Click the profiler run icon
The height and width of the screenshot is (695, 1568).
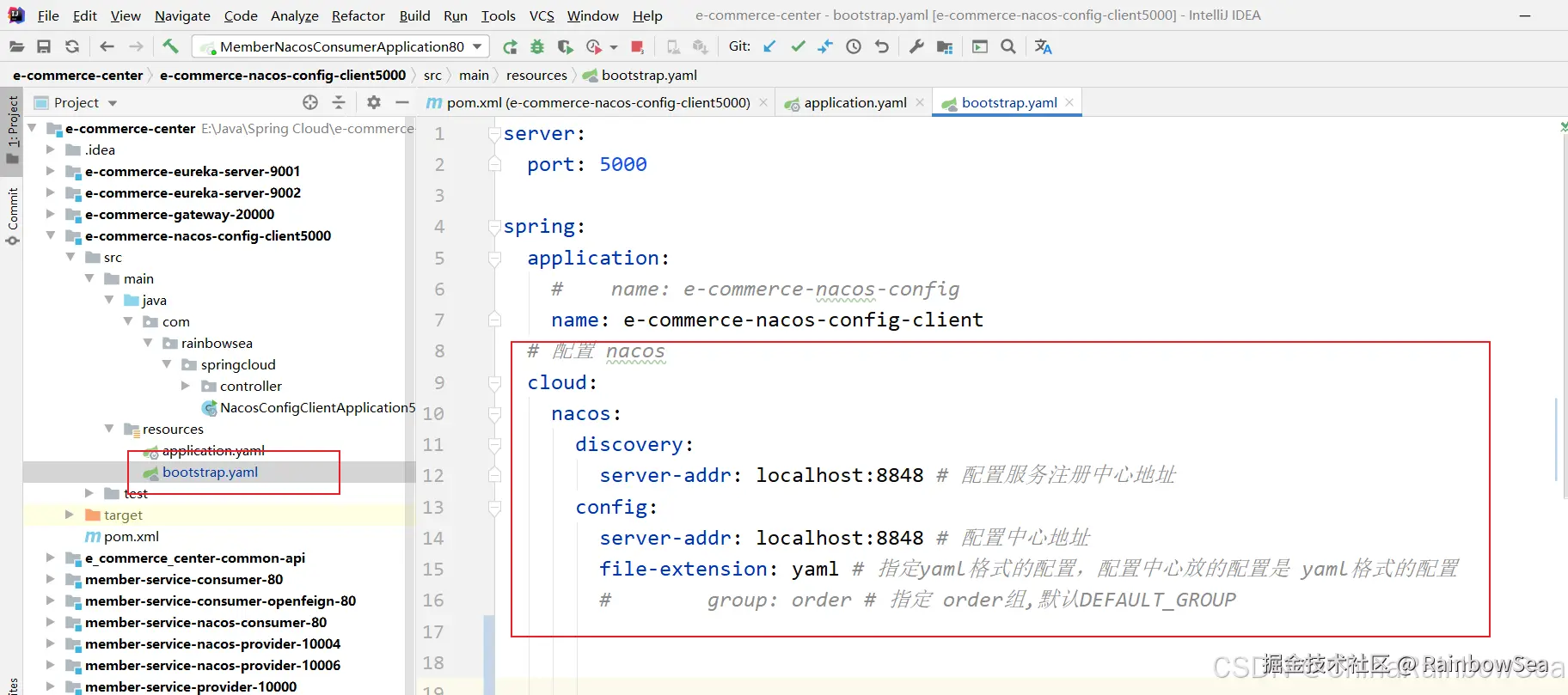[x=594, y=46]
